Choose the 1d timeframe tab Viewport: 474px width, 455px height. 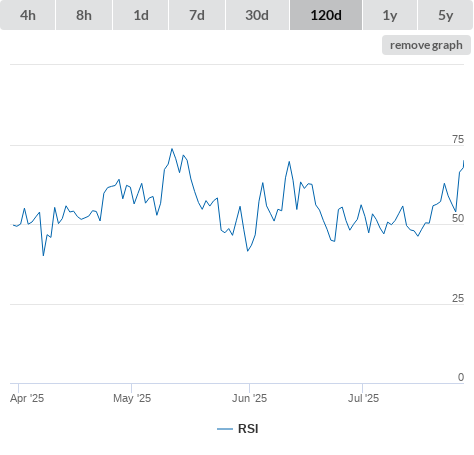[141, 15]
